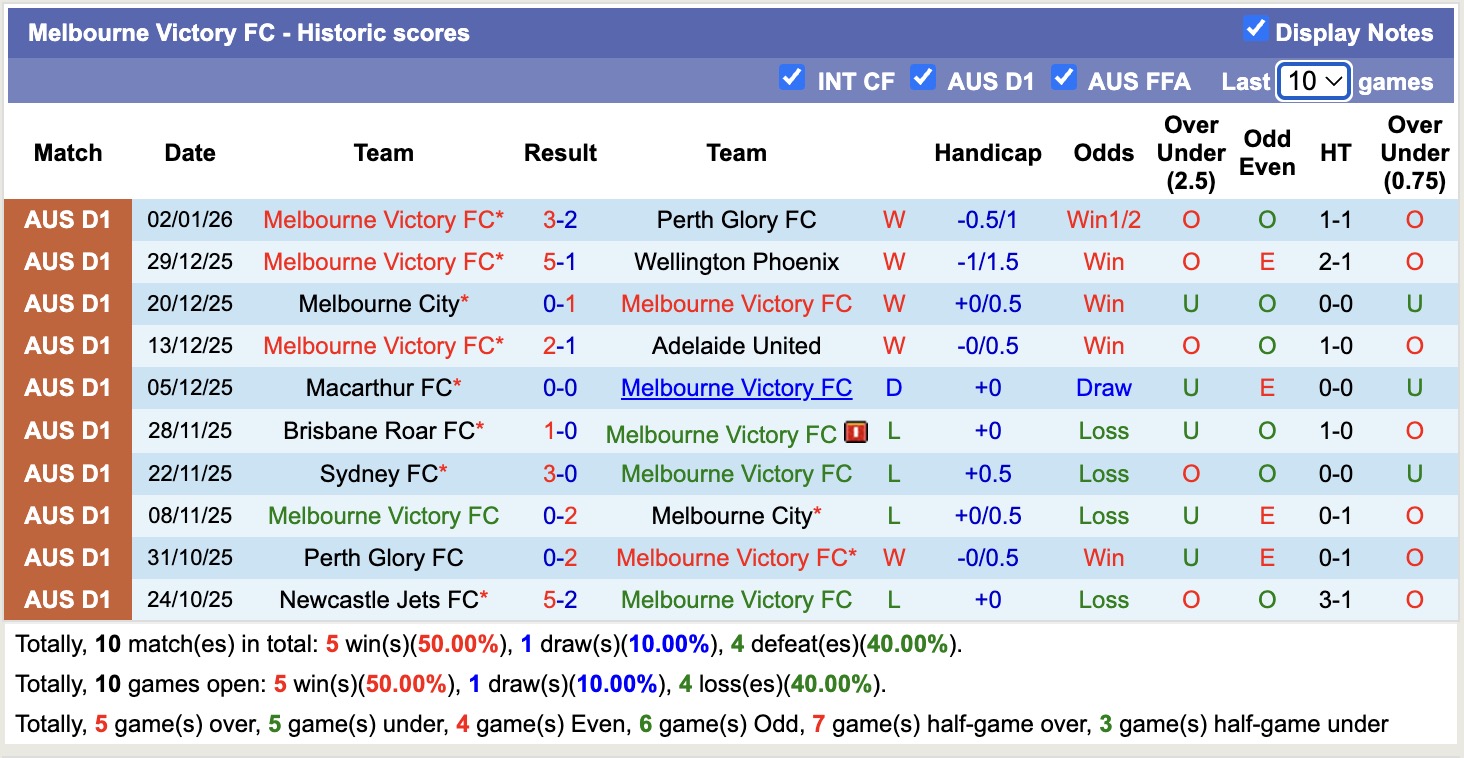Viewport: 1464px width, 758px height.
Task: Click the Handicap column header
Action: point(988,153)
